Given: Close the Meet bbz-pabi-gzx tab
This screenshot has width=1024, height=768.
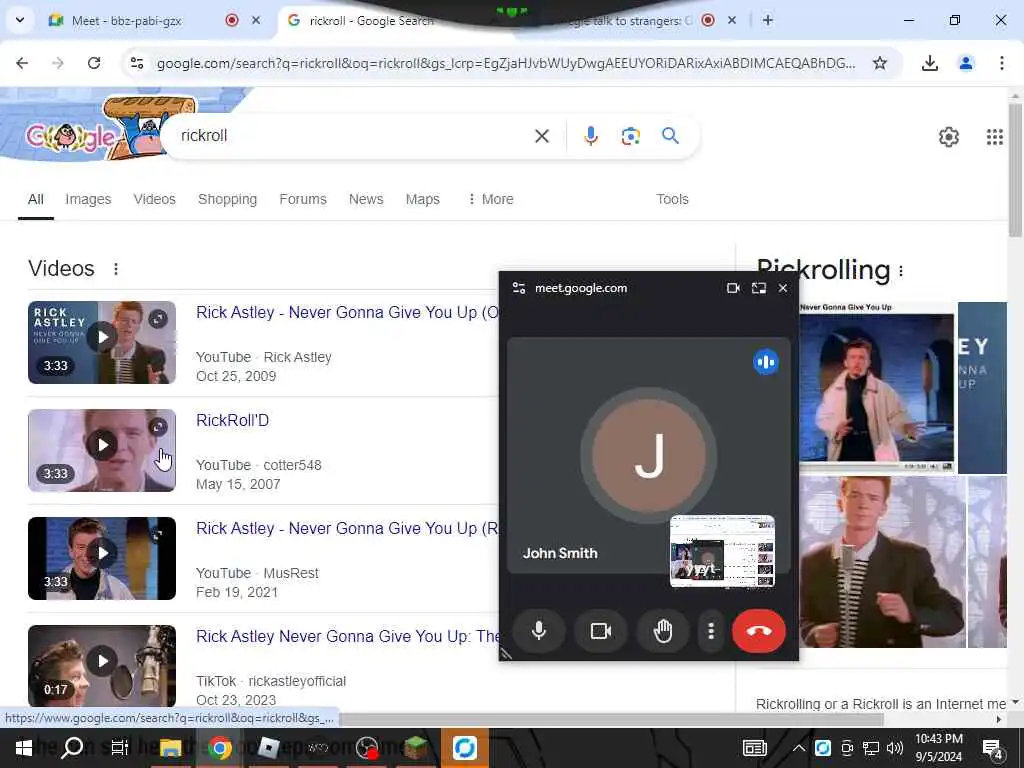Looking at the screenshot, I should [x=256, y=20].
